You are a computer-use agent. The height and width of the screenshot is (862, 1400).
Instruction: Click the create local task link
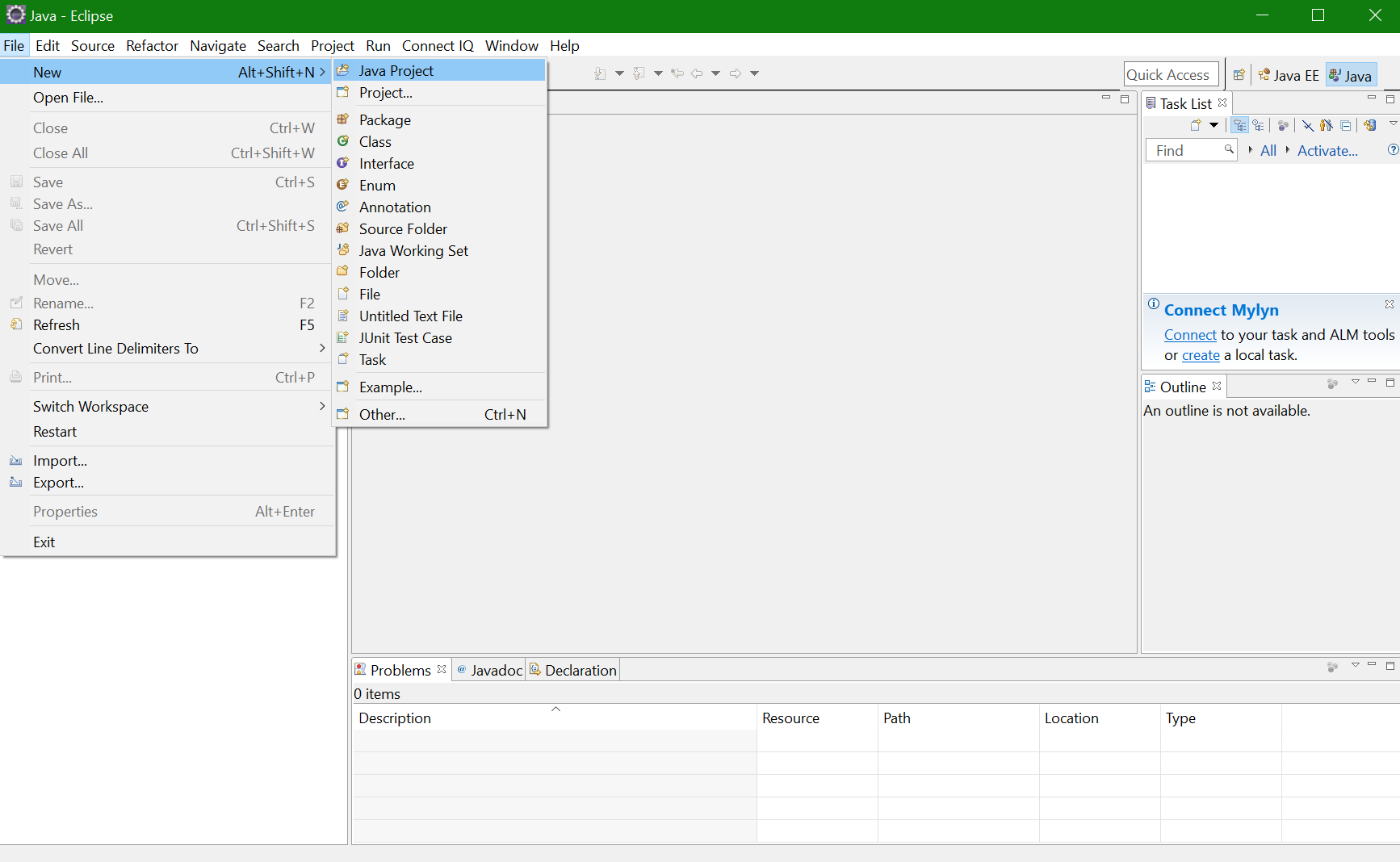pos(1201,355)
